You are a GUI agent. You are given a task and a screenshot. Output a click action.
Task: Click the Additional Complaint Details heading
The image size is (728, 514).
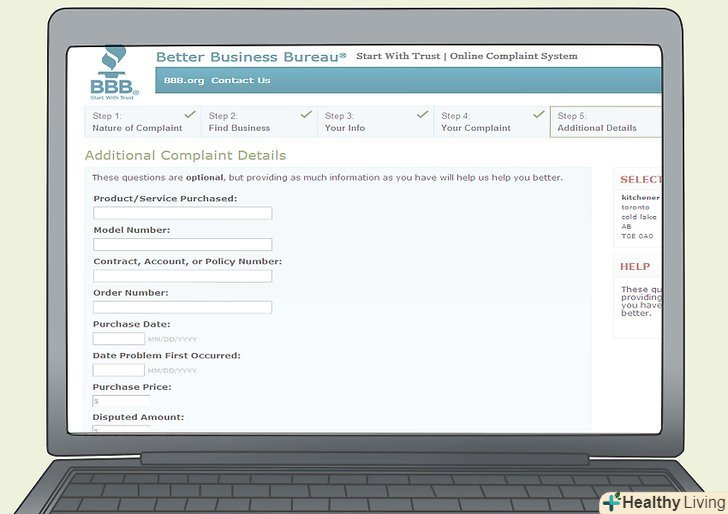coord(185,155)
